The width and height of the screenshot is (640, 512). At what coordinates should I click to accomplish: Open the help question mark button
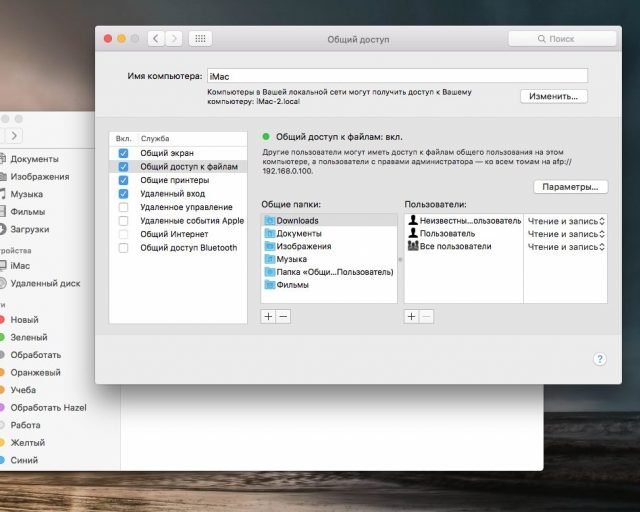[599, 359]
